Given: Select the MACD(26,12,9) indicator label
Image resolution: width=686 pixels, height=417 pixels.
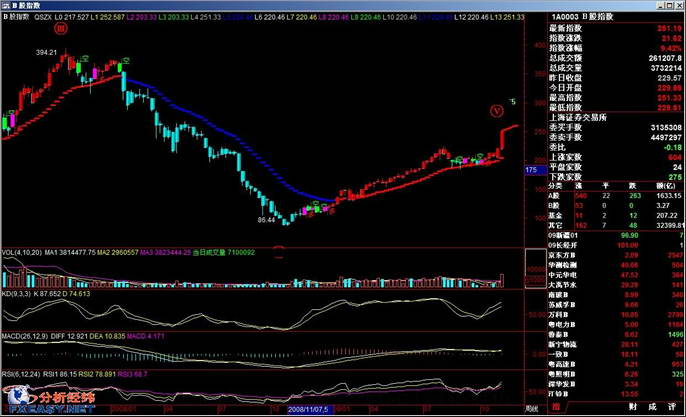Looking at the screenshot, I should (25, 336).
